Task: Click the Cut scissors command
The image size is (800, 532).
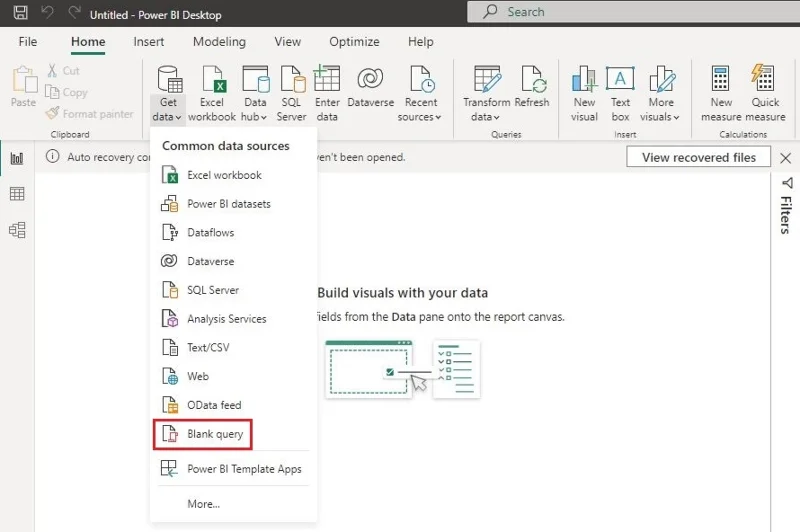Action: [63, 70]
